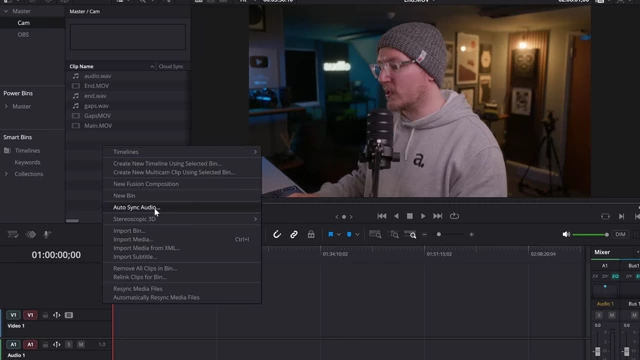Screen dimensions: 640x360
Task: Click the full extent zoom icon
Action: pos(375,234)
